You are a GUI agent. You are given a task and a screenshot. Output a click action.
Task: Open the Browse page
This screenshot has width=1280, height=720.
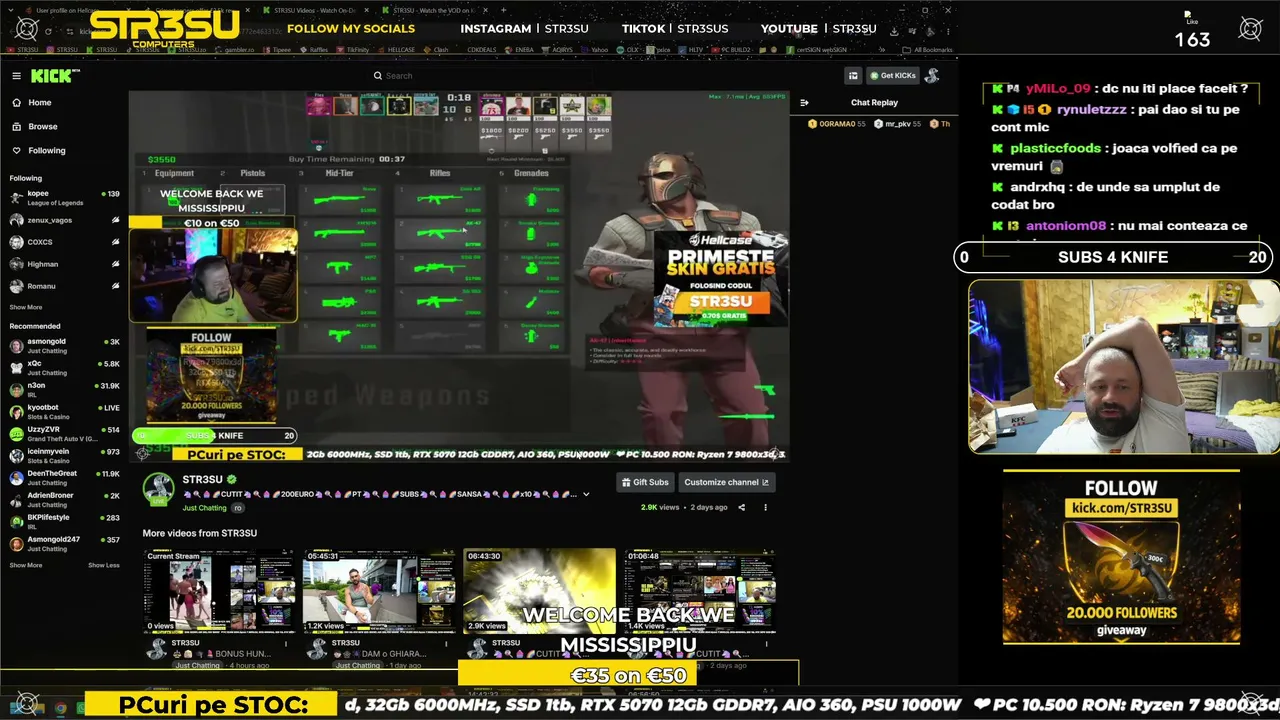click(x=42, y=126)
